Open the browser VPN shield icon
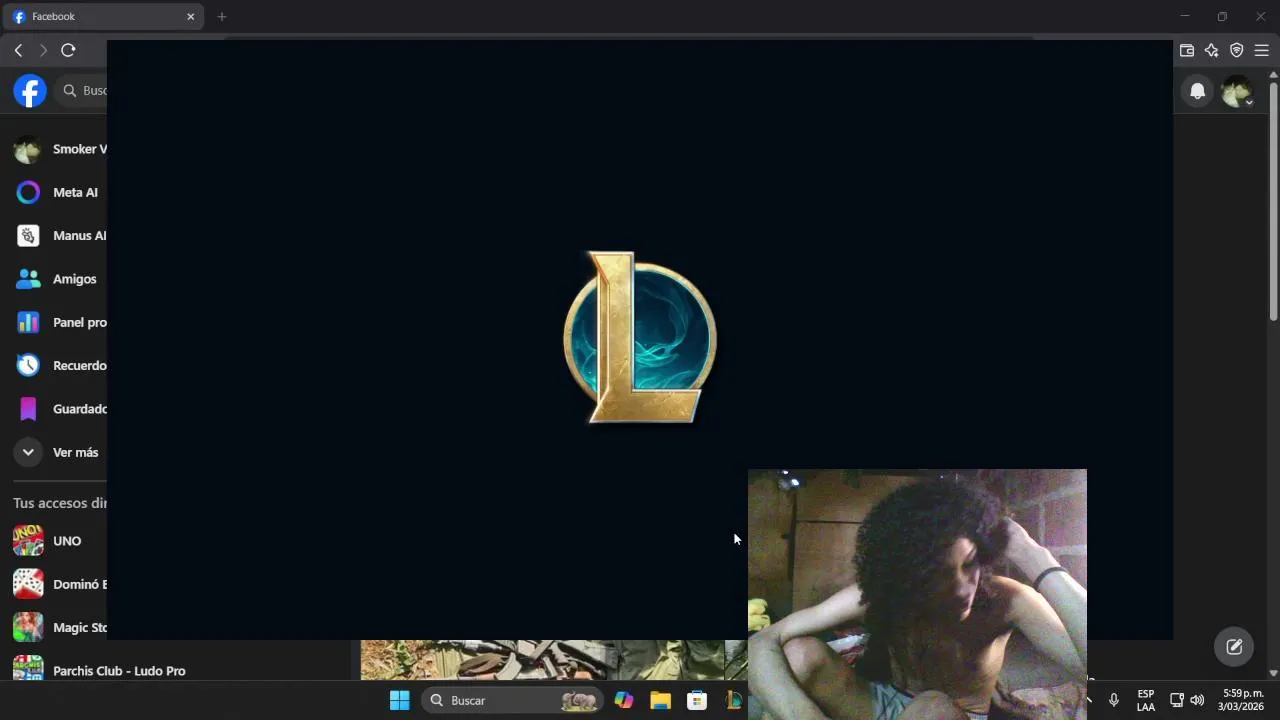The height and width of the screenshot is (720, 1280). point(1237,50)
